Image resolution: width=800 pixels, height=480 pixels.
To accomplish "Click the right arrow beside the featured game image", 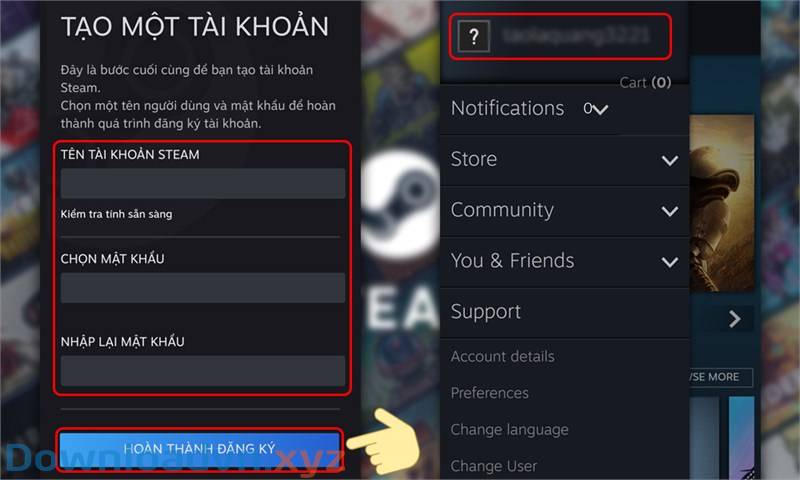I will click(x=735, y=319).
